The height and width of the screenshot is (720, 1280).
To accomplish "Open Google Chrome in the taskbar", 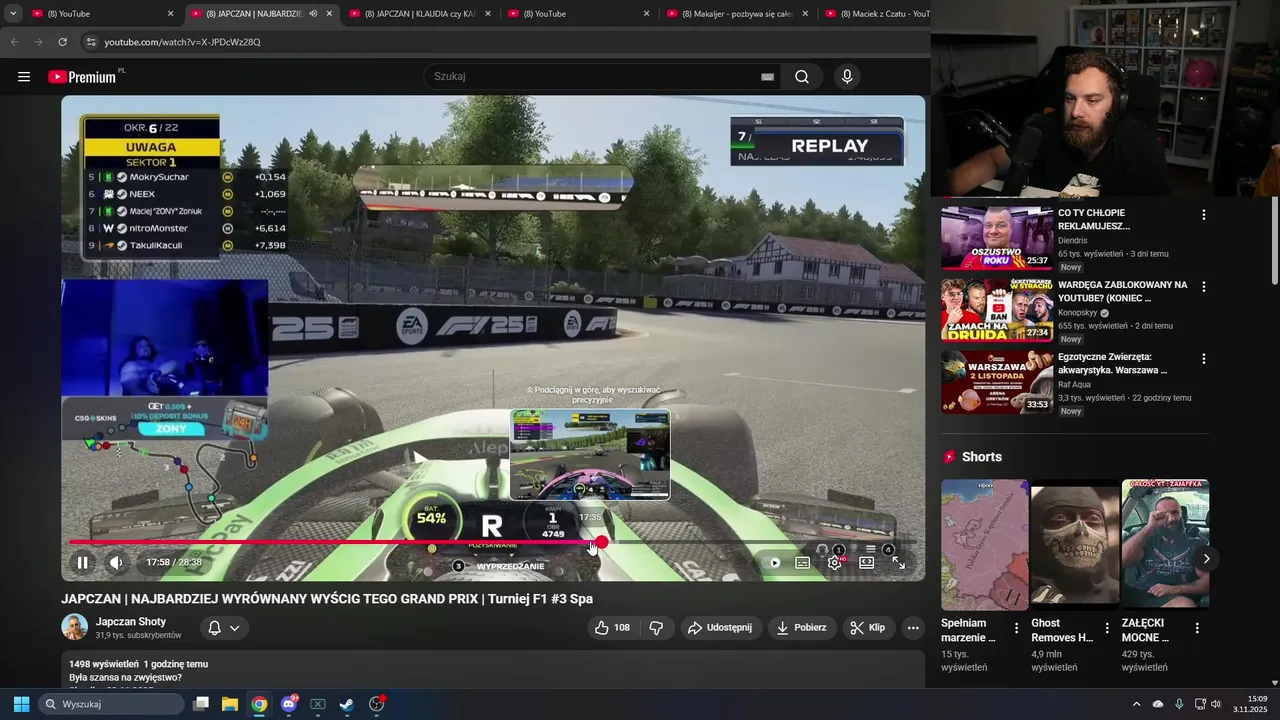I will 259,704.
